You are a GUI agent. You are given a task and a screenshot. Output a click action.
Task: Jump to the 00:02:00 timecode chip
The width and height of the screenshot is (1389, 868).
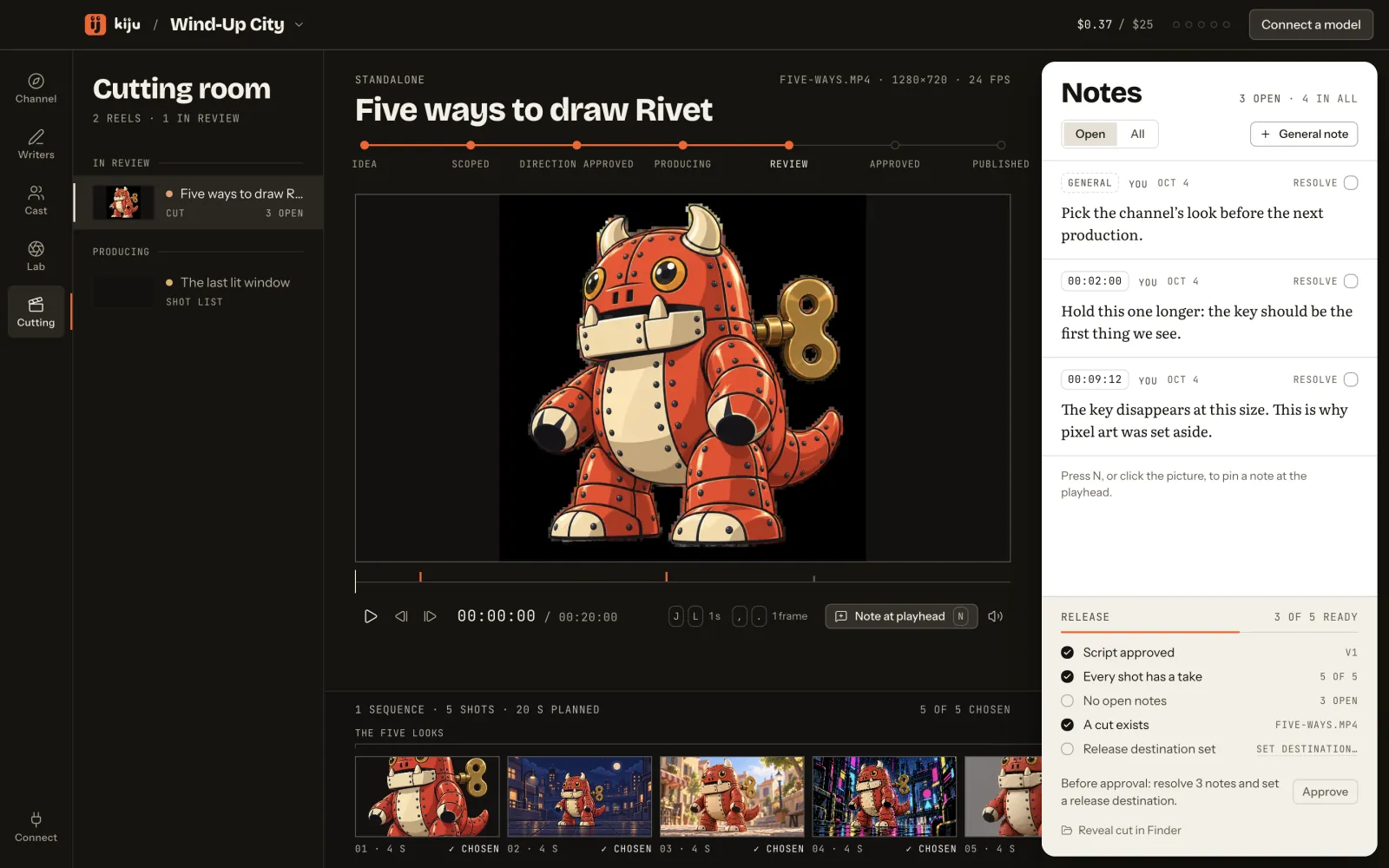point(1095,281)
